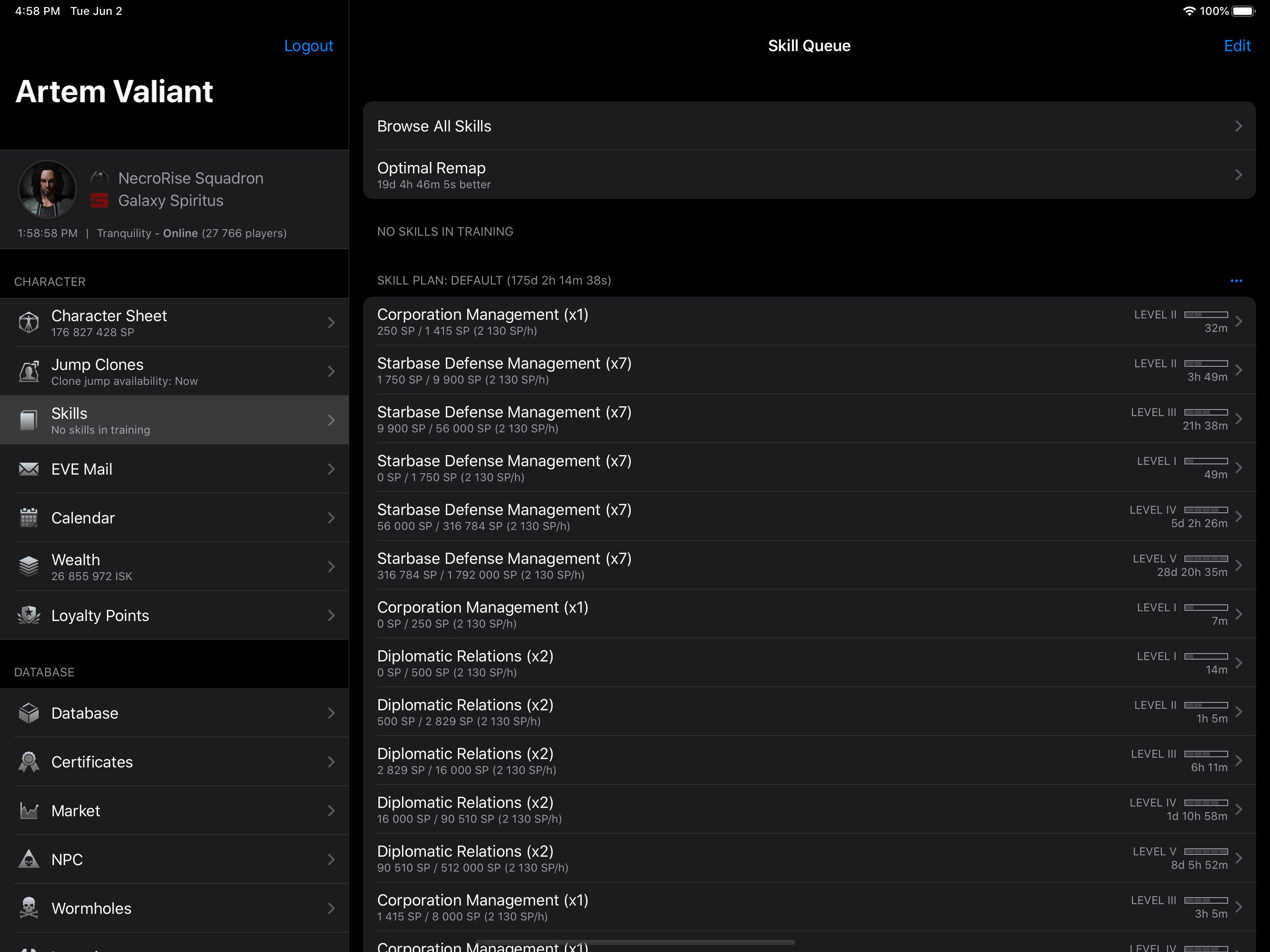The image size is (1270, 952).
Task: Tap Starbase Defense Management Level IV progress bar
Action: click(1206, 510)
